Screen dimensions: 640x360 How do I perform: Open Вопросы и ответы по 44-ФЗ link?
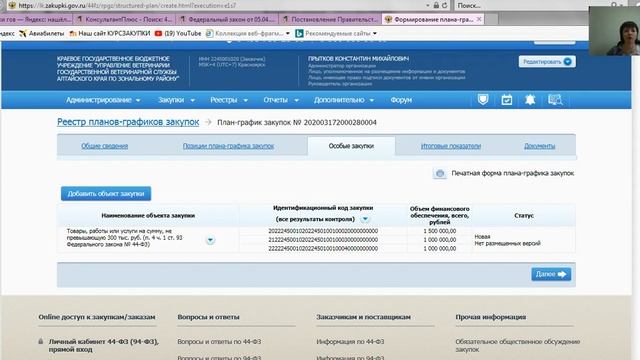[x=219, y=342]
